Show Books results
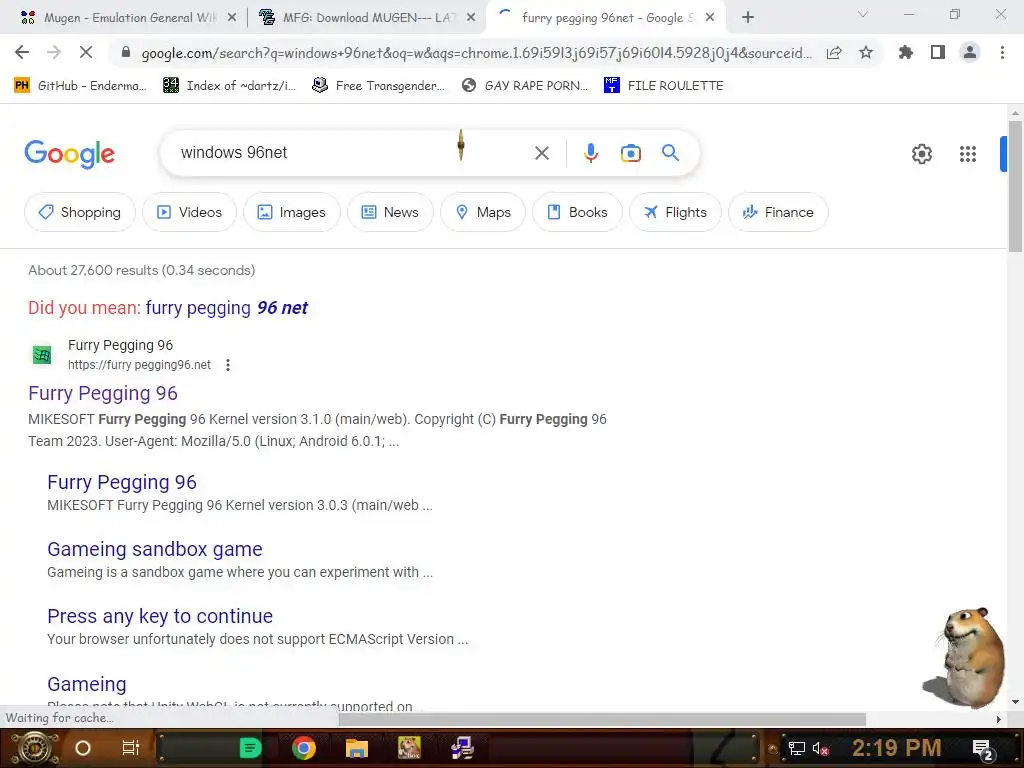Screen dimensions: 1024x768 577,212
